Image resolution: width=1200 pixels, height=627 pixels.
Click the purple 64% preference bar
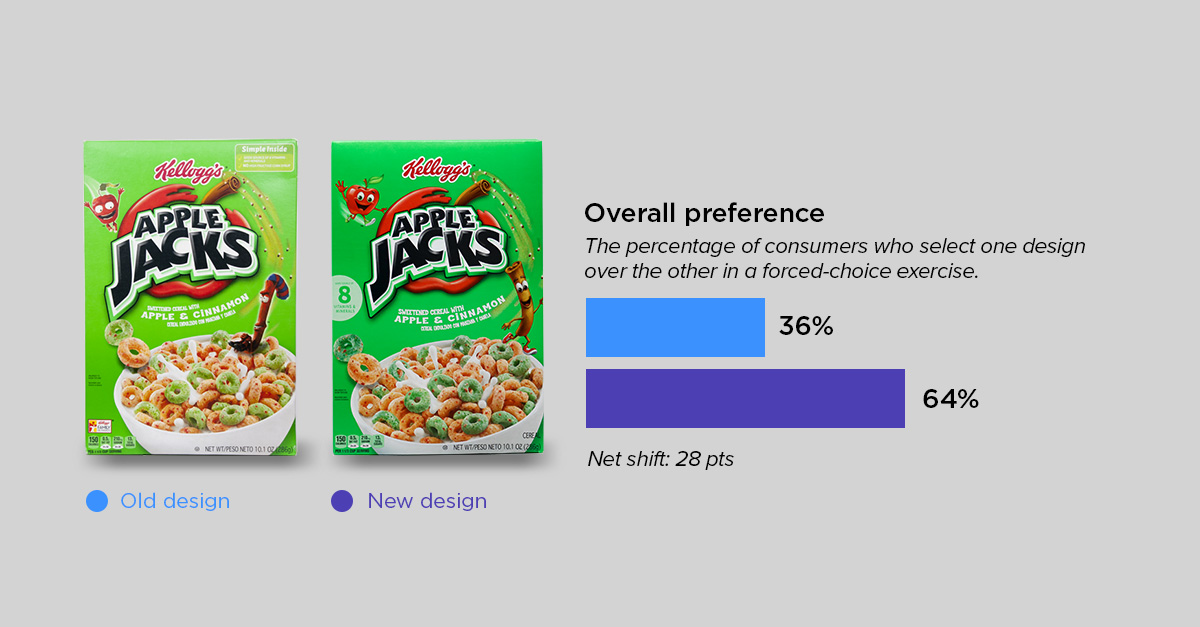(x=745, y=398)
